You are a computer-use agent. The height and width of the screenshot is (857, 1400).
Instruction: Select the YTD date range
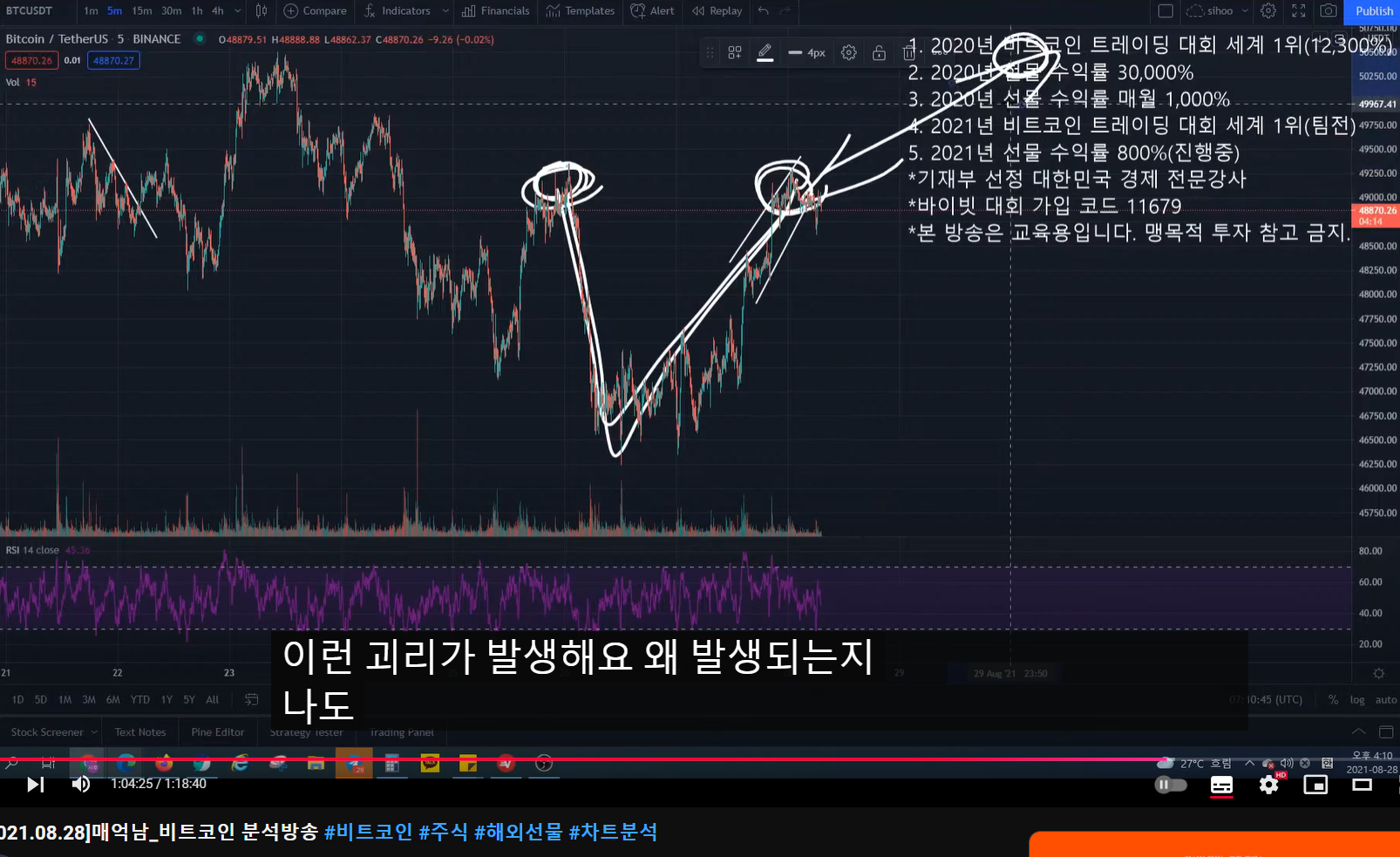(x=139, y=700)
